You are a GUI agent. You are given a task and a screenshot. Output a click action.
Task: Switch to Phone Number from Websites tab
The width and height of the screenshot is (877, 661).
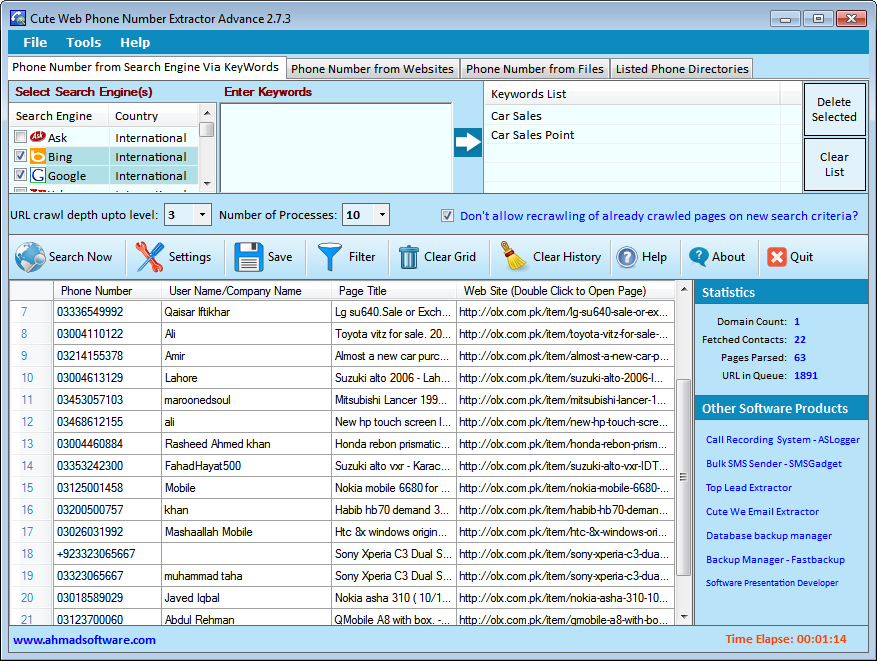372,69
